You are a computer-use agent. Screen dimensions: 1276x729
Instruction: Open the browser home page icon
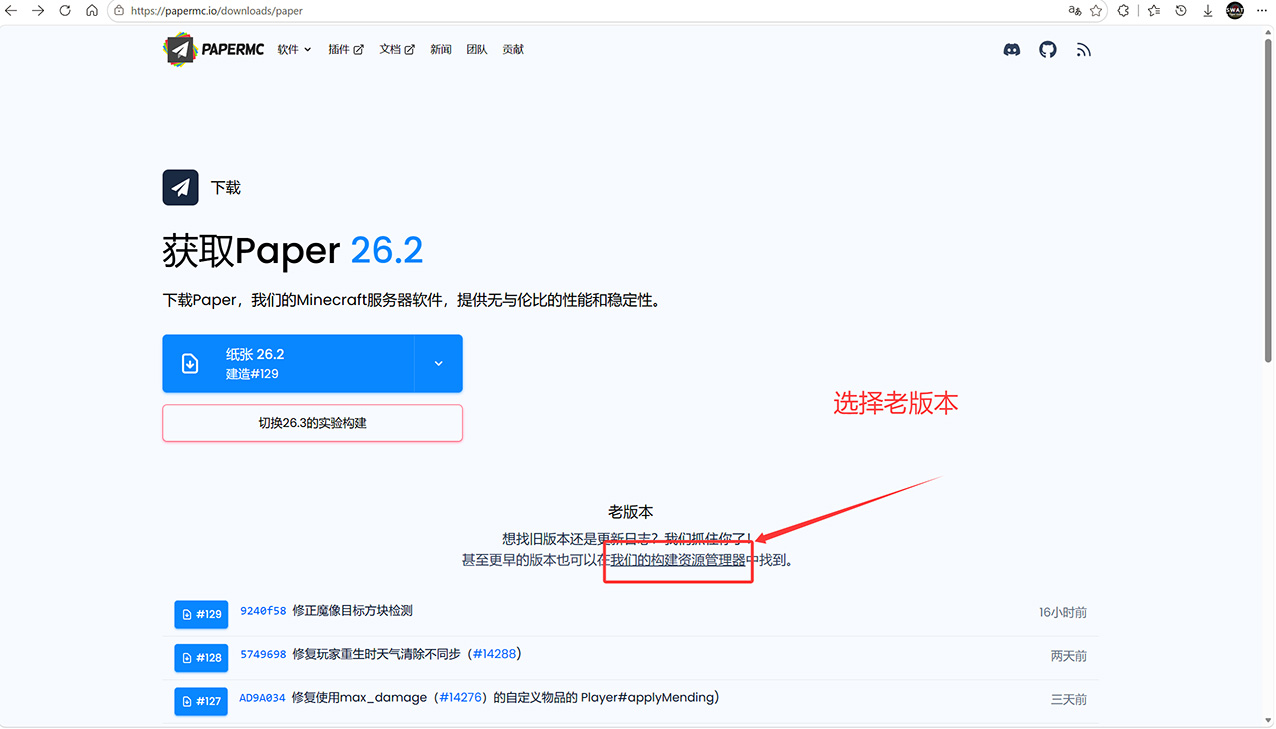pyautogui.click(x=91, y=11)
